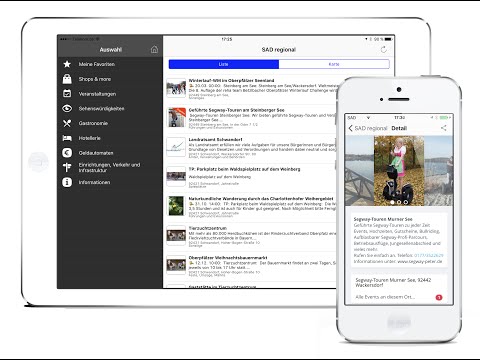Image resolution: width=480 pixels, height=360 pixels.
Task: Select Sehenswürdigkeiten in the sidebar
Action: [101, 109]
